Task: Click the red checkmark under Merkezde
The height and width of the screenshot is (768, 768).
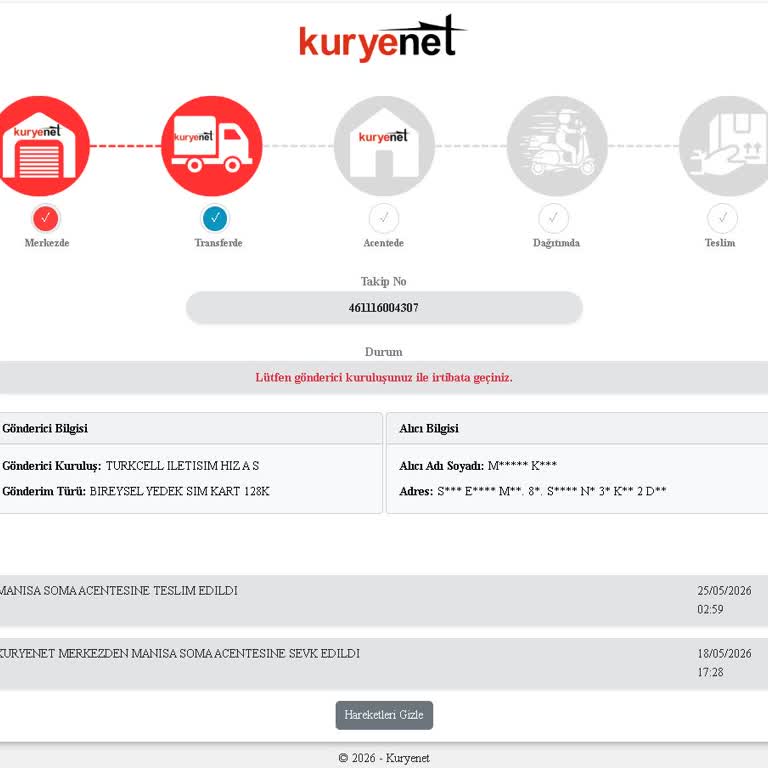Action: tap(46, 218)
